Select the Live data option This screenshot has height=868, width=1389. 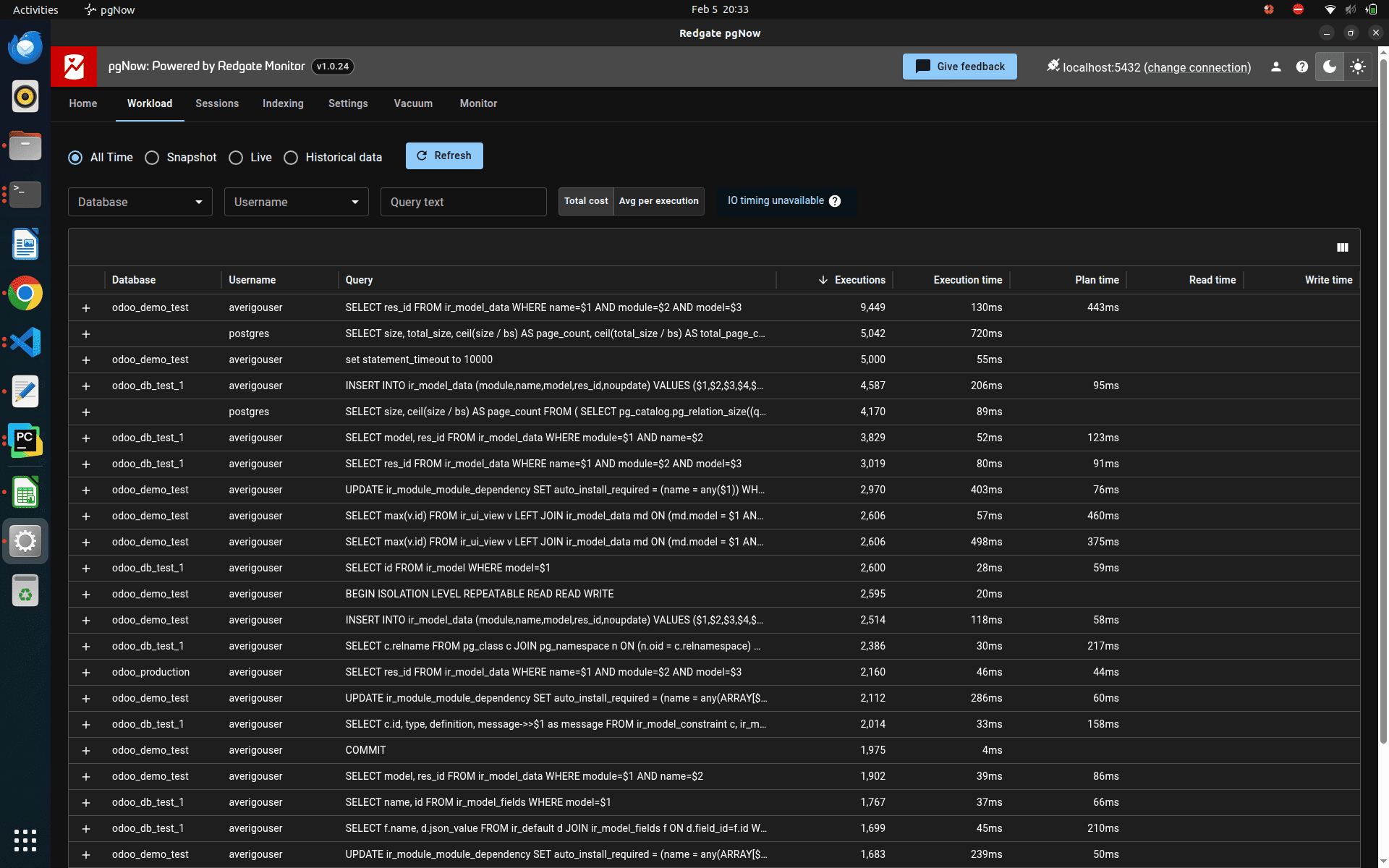pos(236,158)
